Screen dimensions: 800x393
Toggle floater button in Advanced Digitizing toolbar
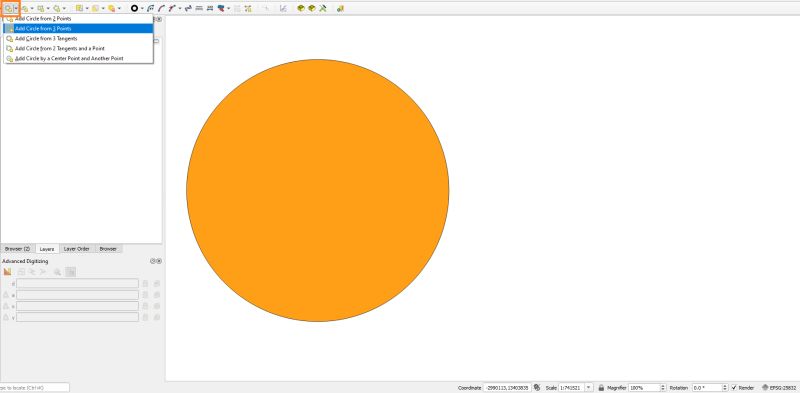pyautogui.click(x=70, y=272)
